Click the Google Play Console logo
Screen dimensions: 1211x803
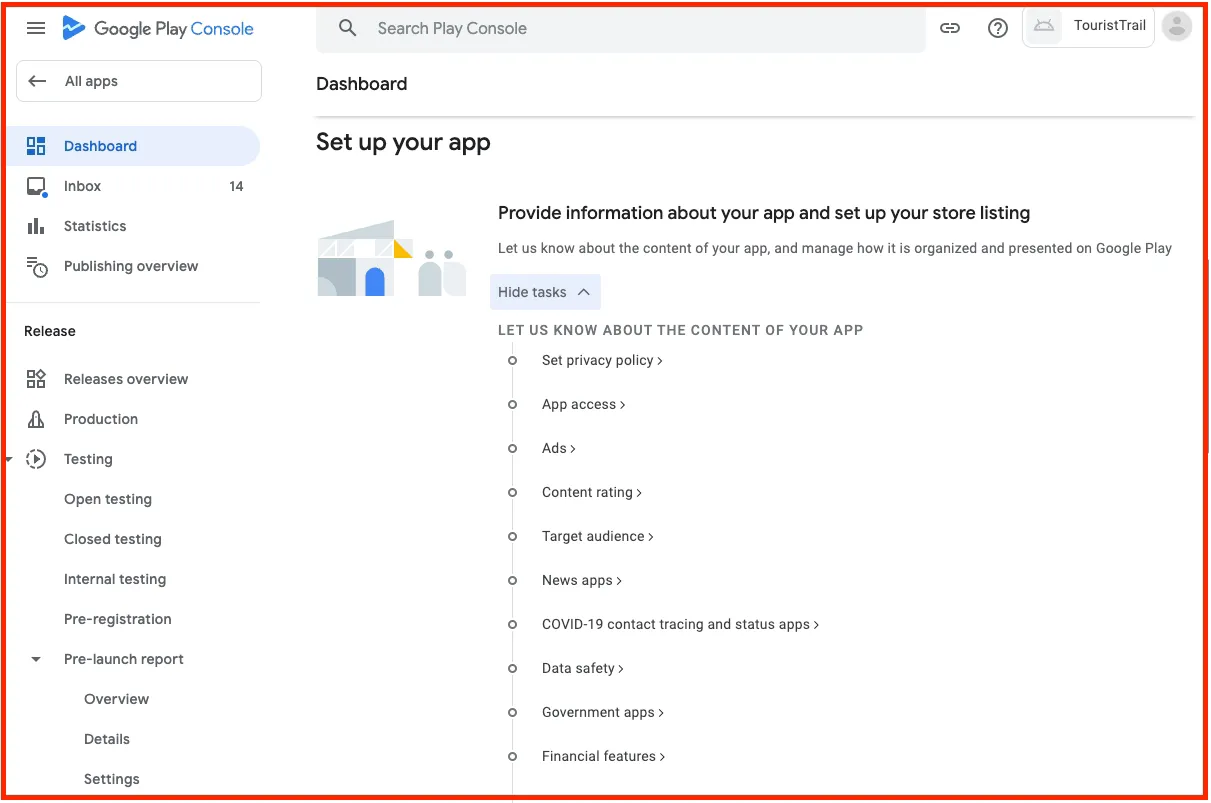(x=158, y=29)
